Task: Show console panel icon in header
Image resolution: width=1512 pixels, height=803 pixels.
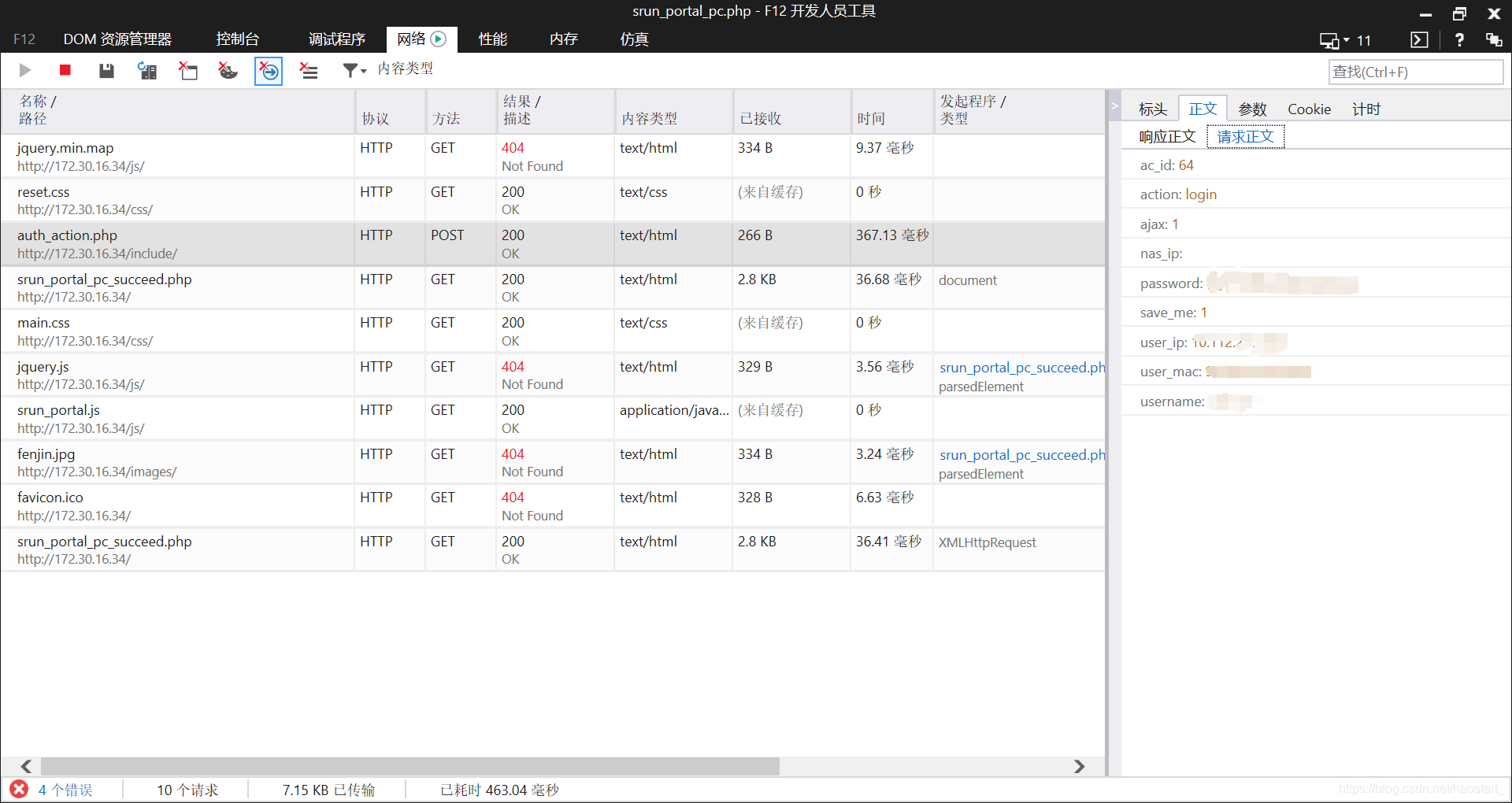Action: pos(1419,40)
